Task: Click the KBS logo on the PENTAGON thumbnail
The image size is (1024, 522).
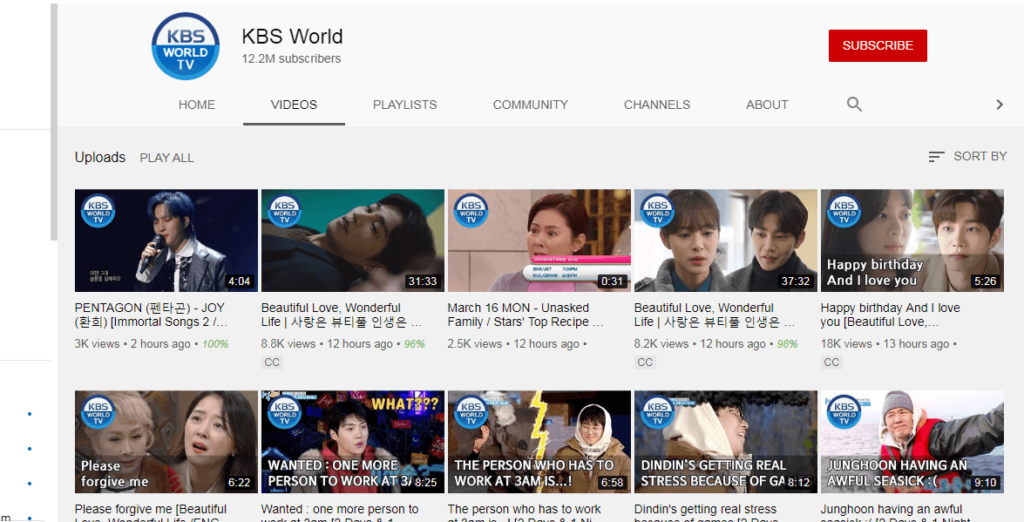Action: 98,210
